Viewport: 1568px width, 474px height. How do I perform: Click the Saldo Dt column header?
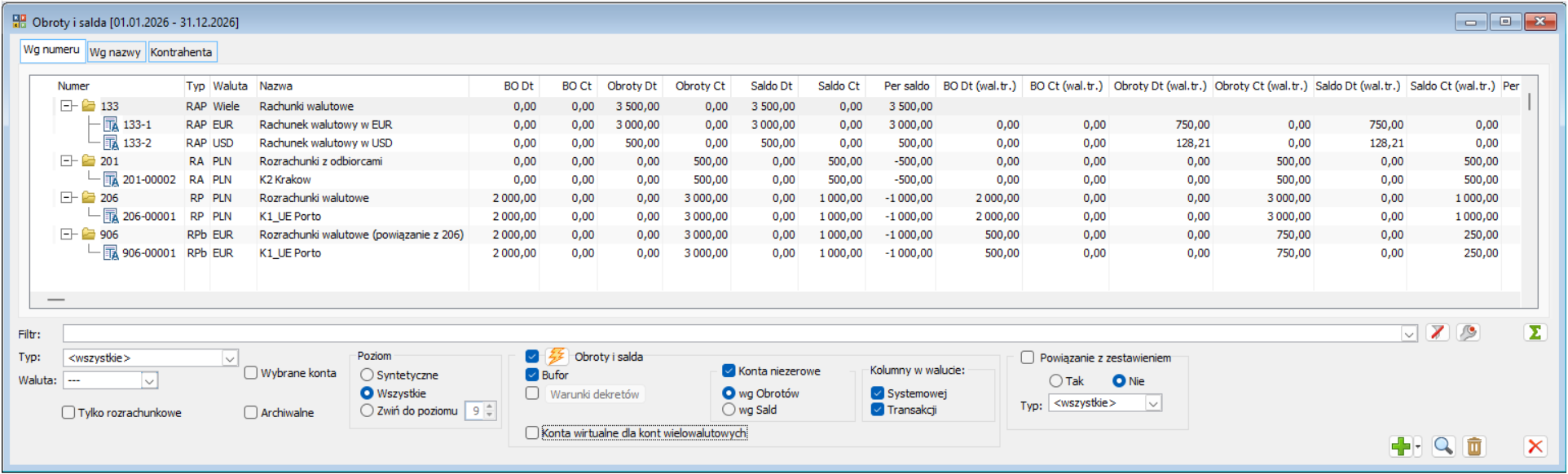[x=770, y=86]
